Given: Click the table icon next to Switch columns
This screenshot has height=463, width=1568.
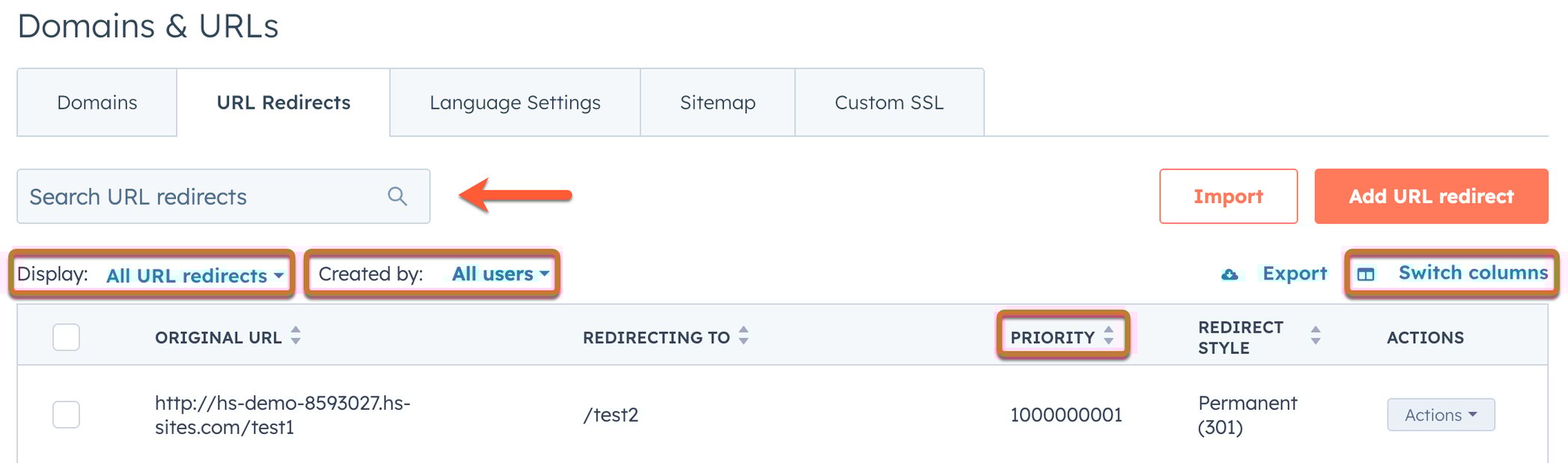Looking at the screenshot, I should (1366, 274).
